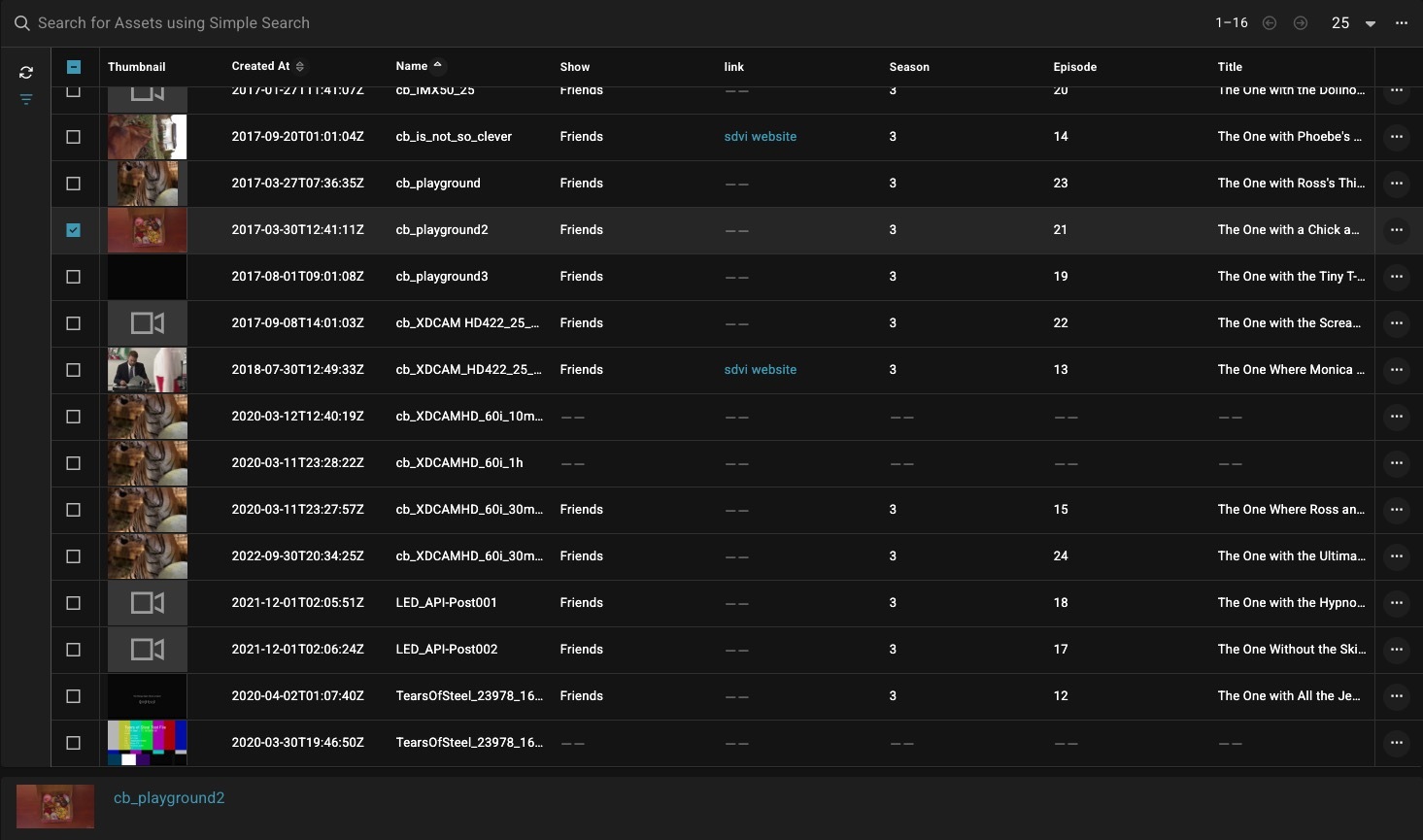Image resolution: width=1423 pixels, height=840 pixels.
Task: Open row actions for cb_is_not_so_clever
Action: coord(1396,137)
